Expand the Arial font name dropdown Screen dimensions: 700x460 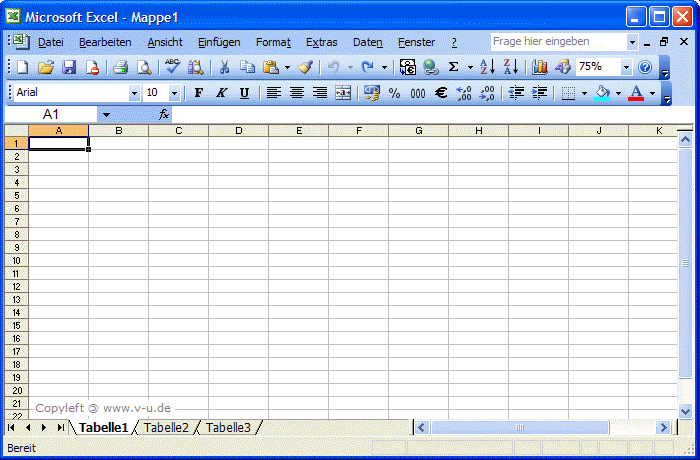pos(134,93)
